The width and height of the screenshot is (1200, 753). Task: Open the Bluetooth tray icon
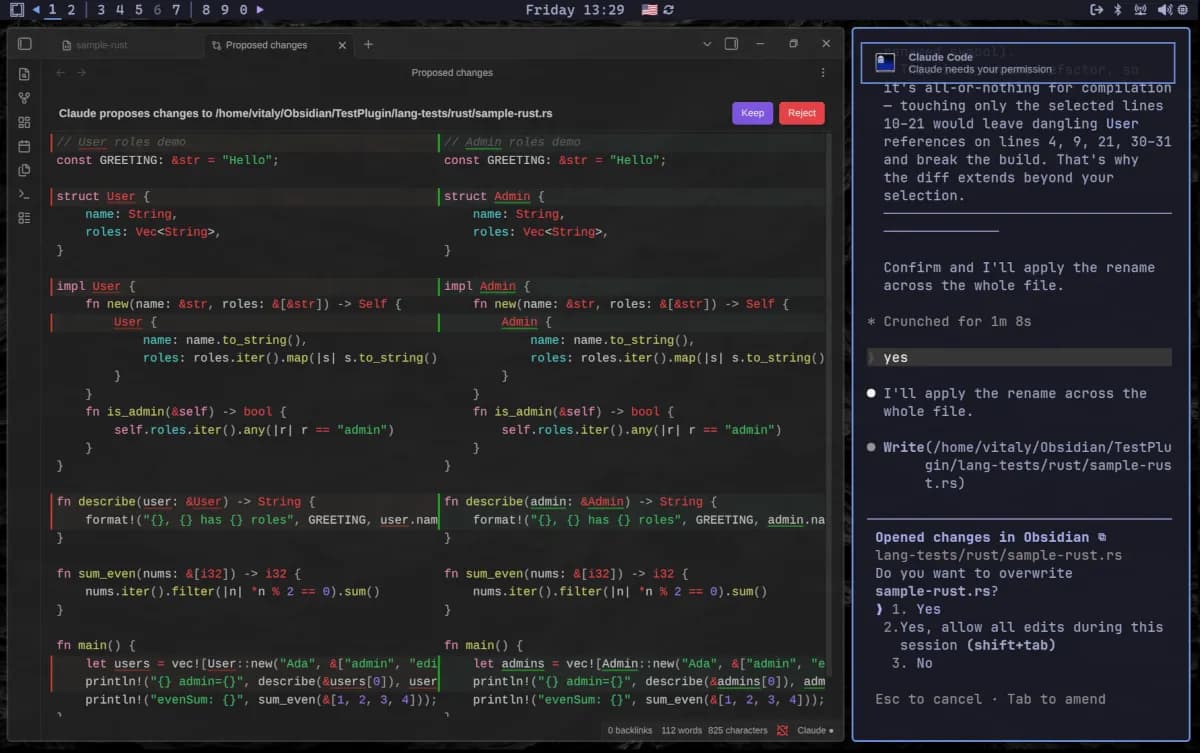coord(1119,10)
